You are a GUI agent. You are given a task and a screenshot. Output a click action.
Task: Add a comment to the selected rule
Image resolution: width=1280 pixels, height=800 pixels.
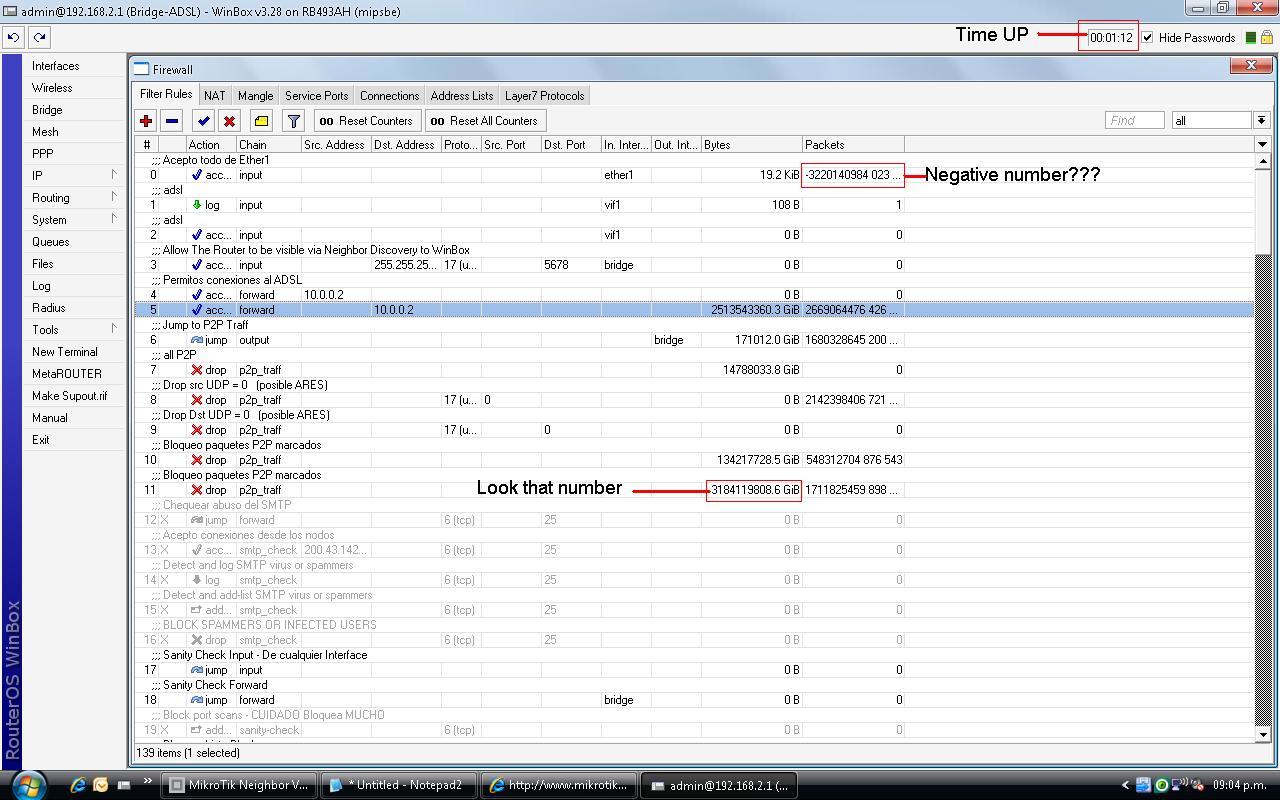point(261,120)
